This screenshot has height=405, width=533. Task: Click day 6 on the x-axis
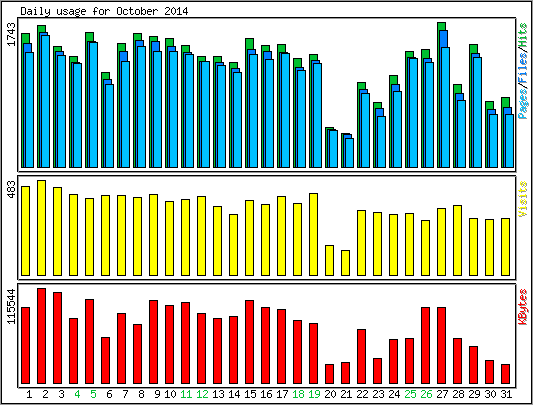coord(109,394)
